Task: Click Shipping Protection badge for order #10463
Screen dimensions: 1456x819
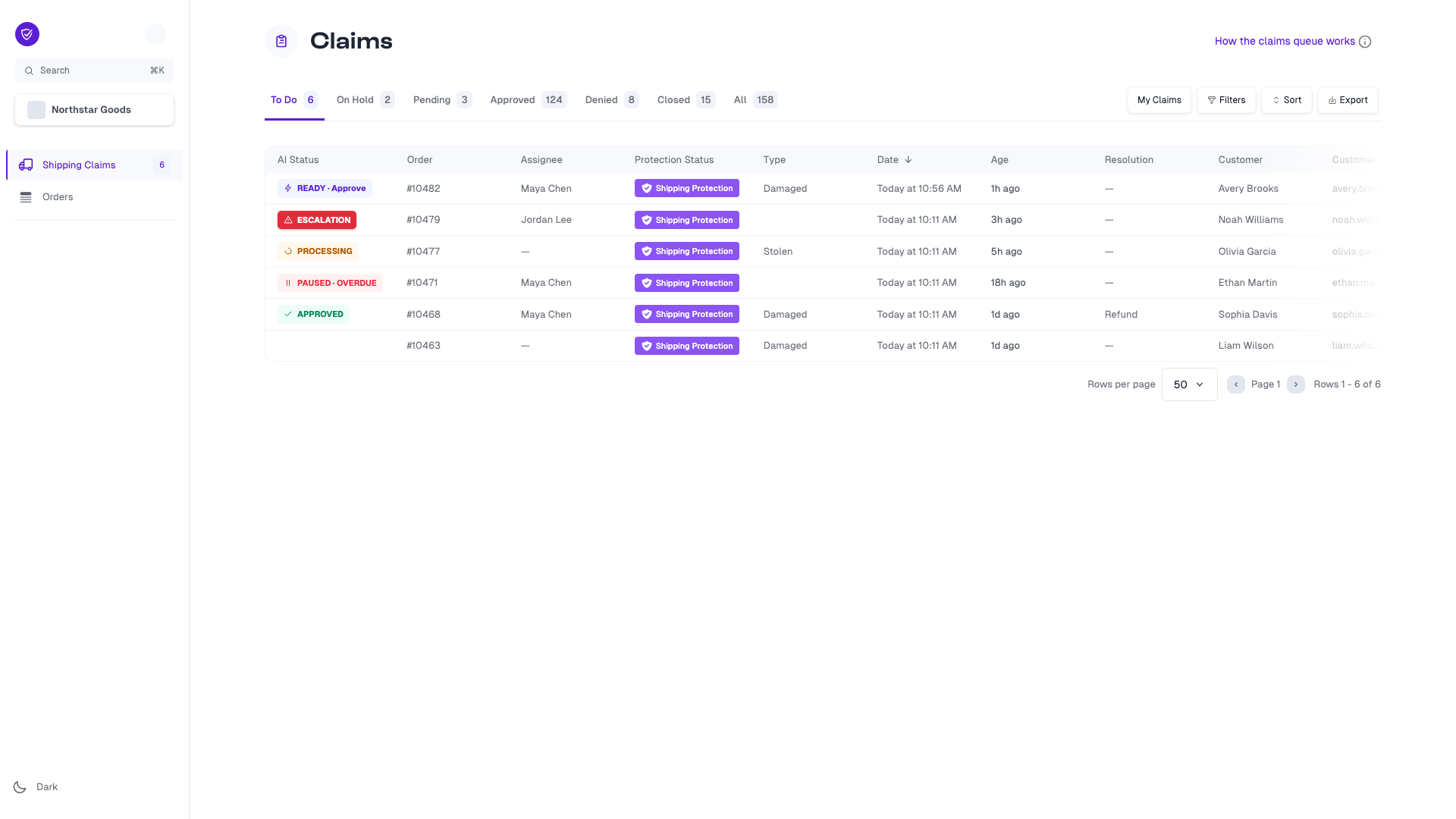Action: coord(687,346)
